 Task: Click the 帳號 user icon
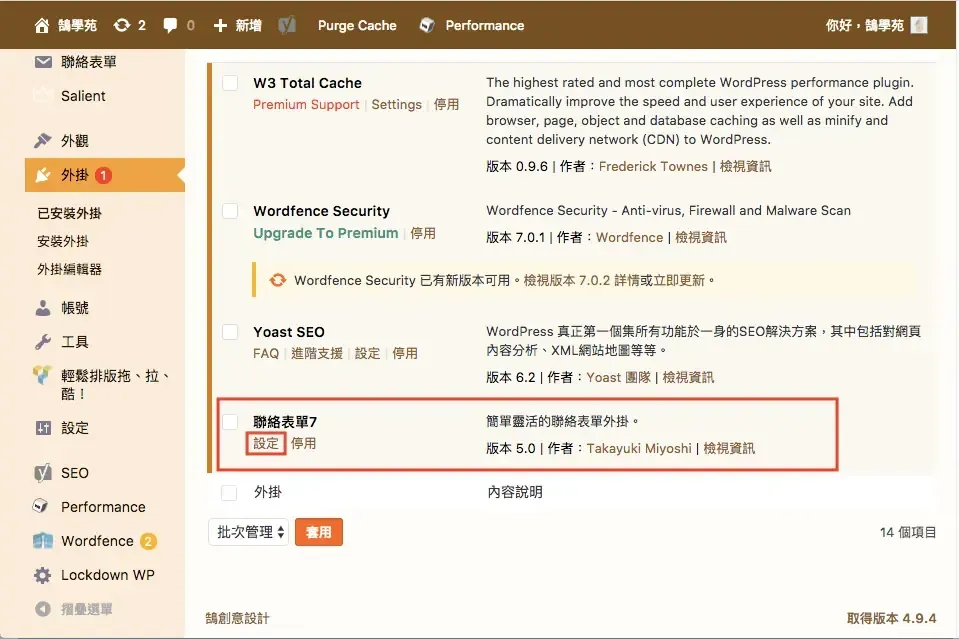click(43, 308)
